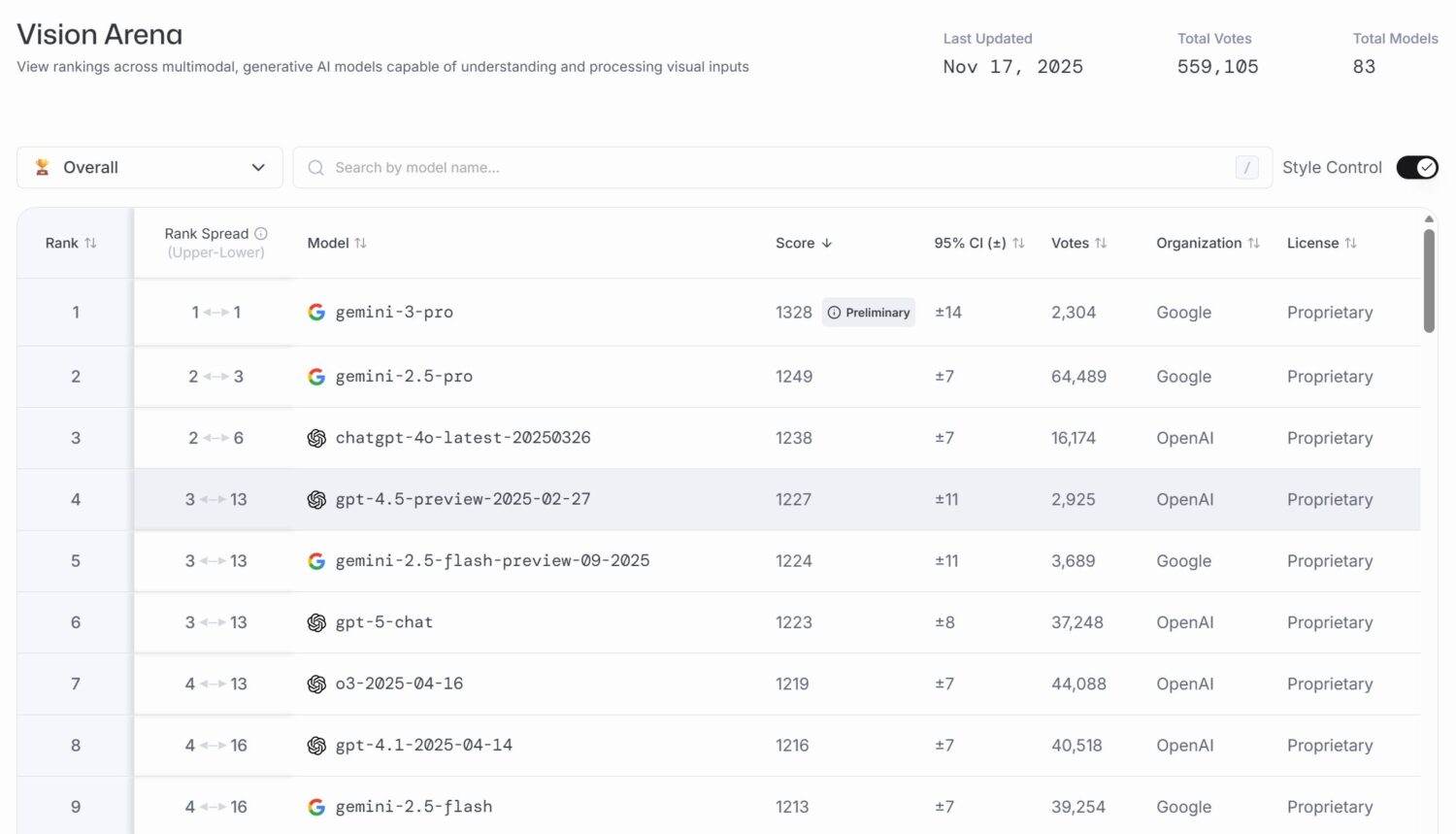Click the Google logo beside gemini-2.5-pro
This screenshot has width=1456, height=834.
(x=316, y=377)
